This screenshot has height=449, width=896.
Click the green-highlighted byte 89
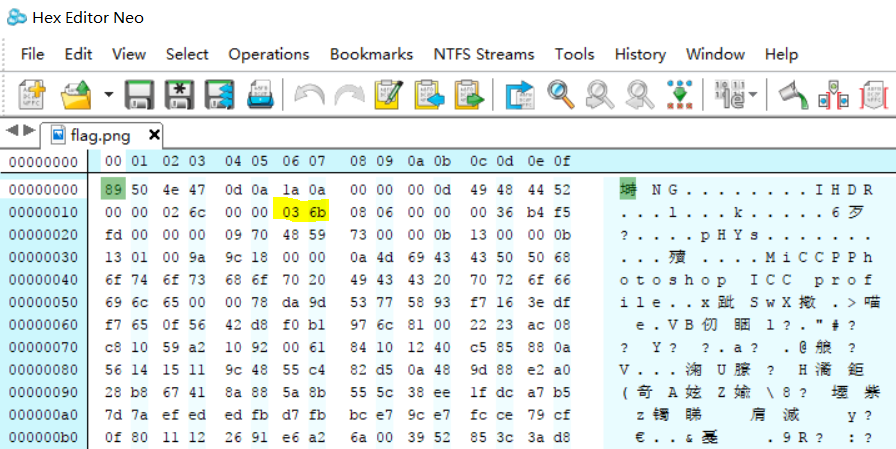coord(113,190)
